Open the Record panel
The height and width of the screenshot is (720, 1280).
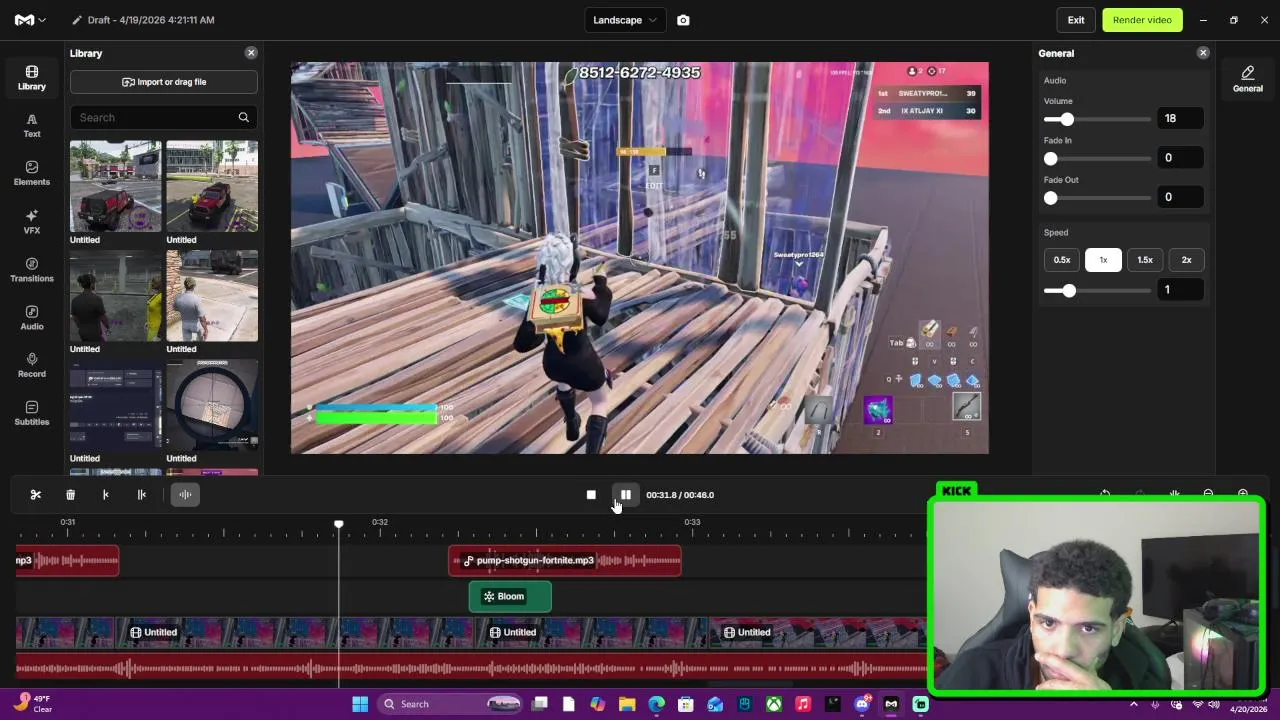click(x=31, y=365)
